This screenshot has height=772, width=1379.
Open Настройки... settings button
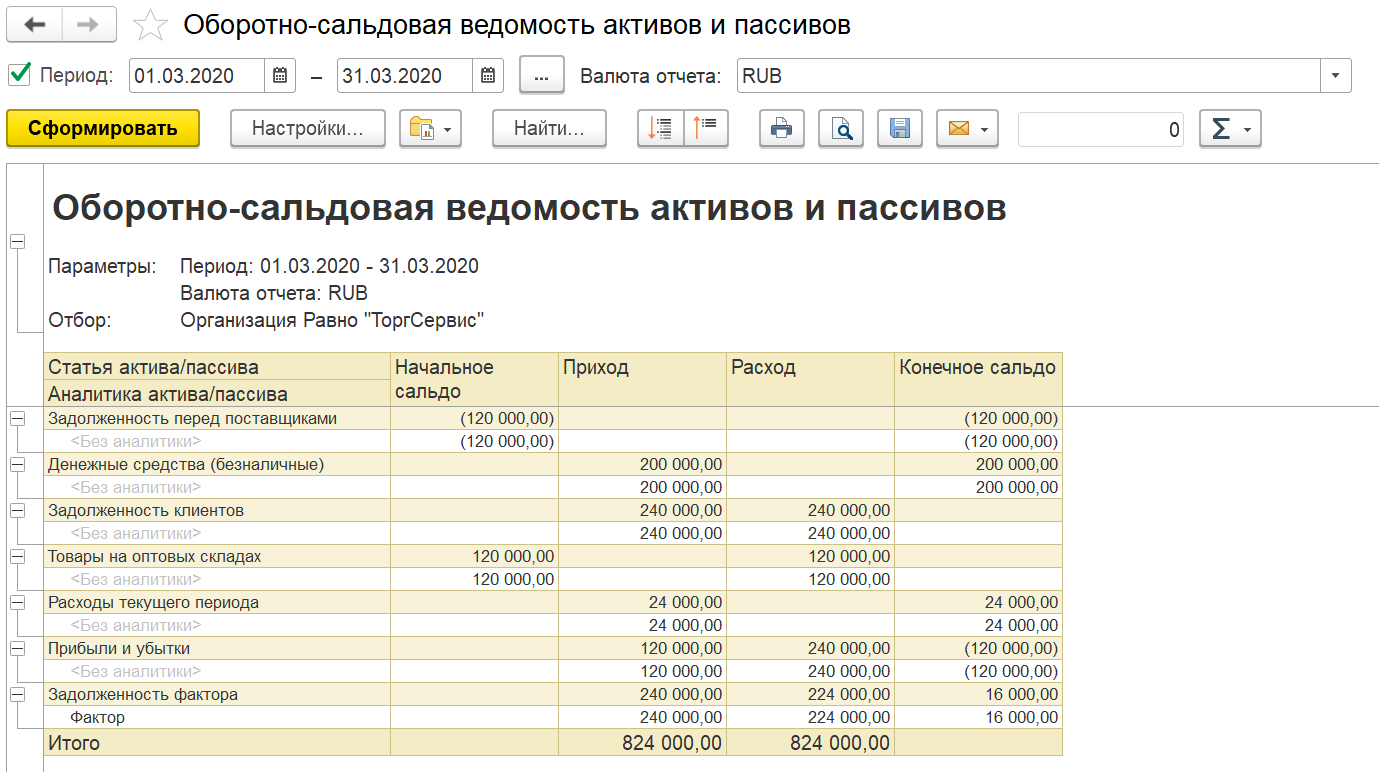click(308, 129)
